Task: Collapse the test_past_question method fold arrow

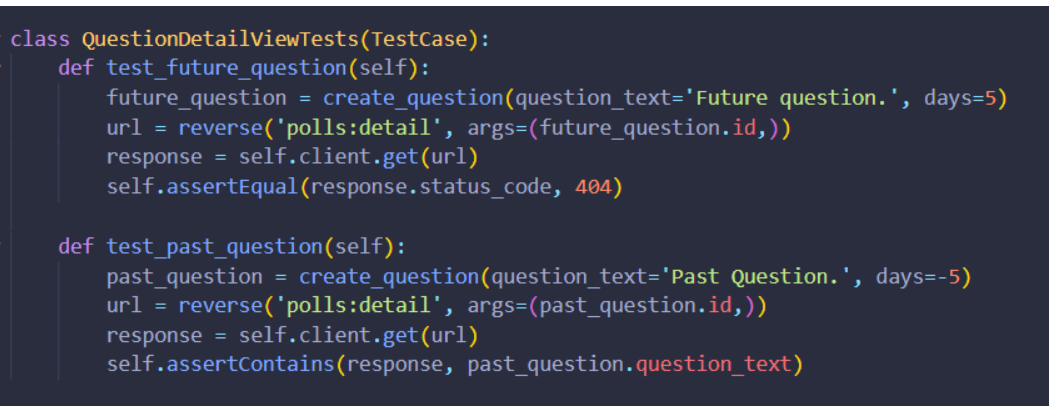Action: [2, 246]
